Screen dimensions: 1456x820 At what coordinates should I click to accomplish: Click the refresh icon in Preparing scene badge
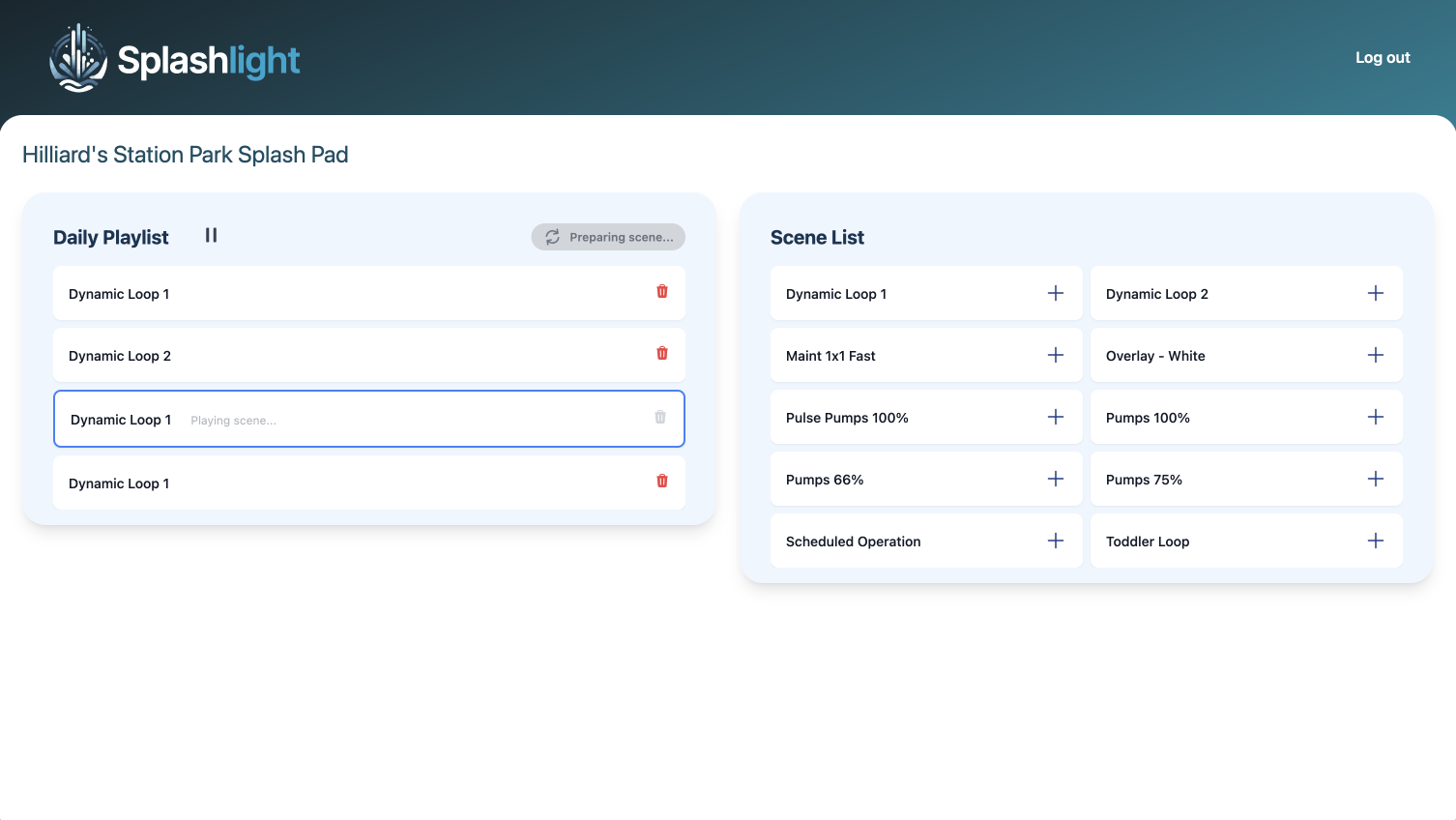click(552, 237)
